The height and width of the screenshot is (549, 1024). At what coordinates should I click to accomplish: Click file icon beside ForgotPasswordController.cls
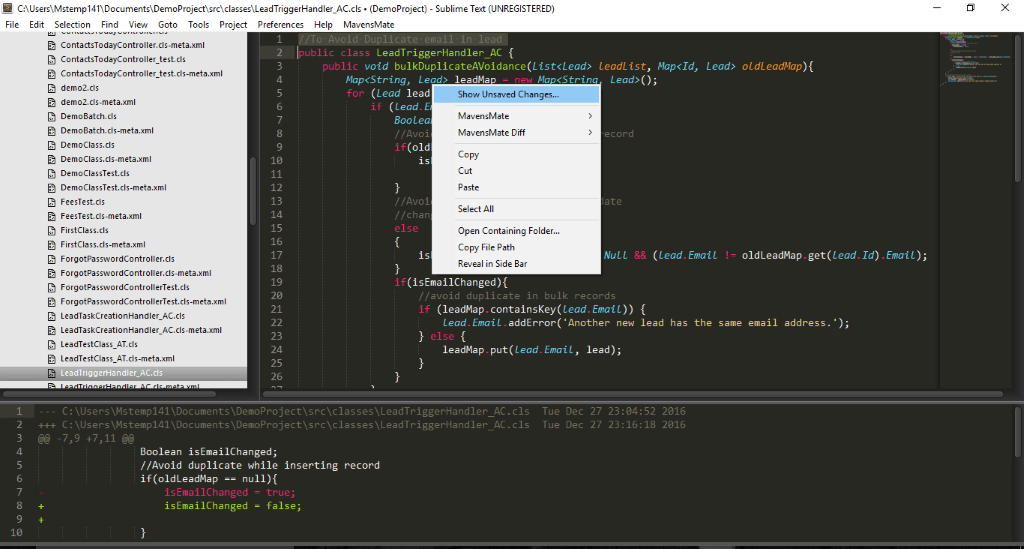tap(52, 259)
